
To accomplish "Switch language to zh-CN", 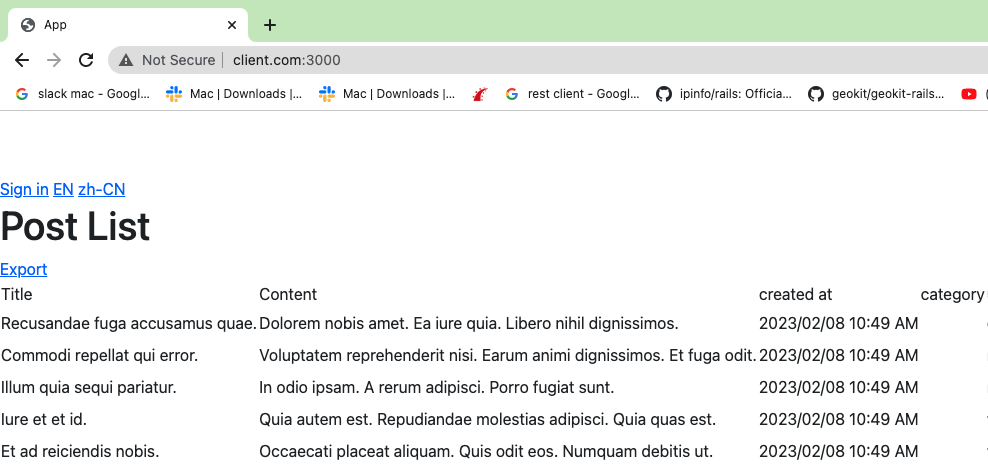I will point(101,189).
